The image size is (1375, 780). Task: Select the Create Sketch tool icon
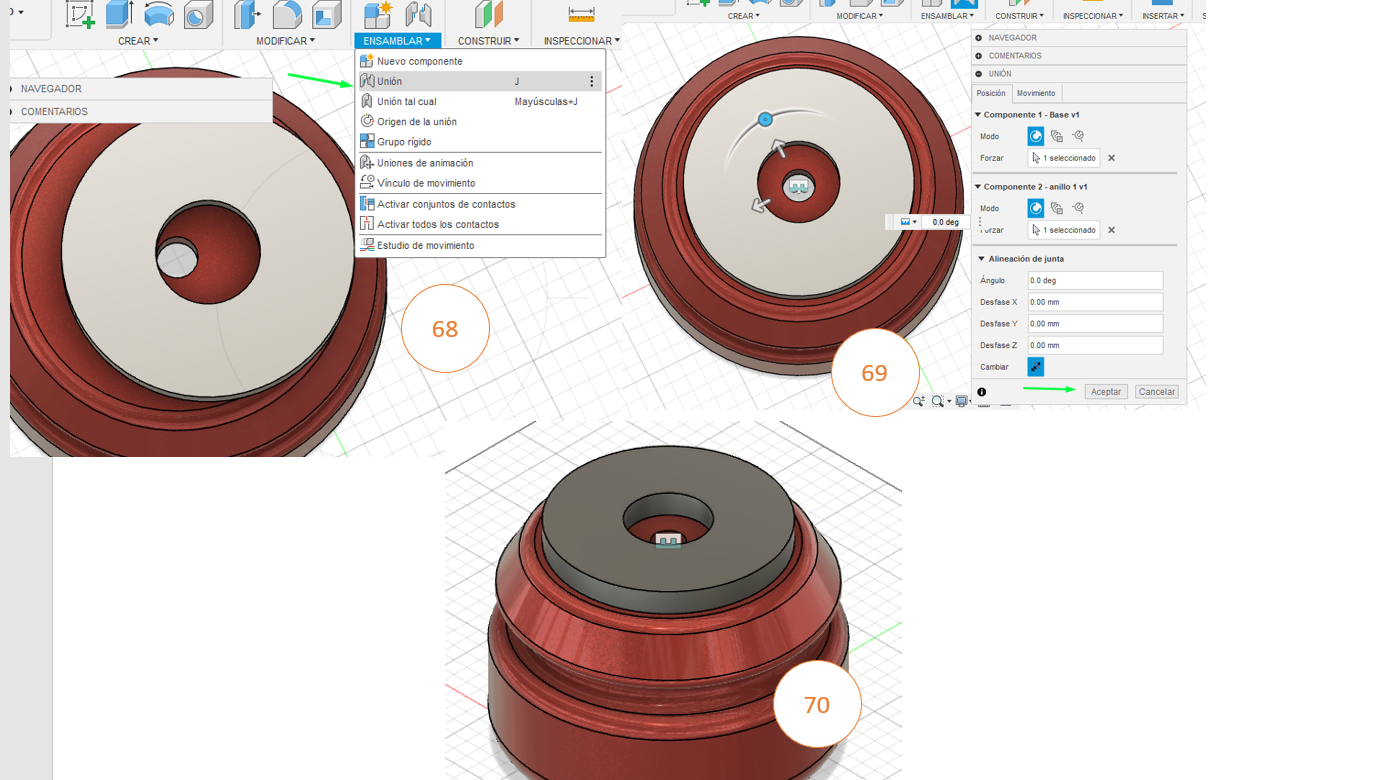tap(80, 14)
